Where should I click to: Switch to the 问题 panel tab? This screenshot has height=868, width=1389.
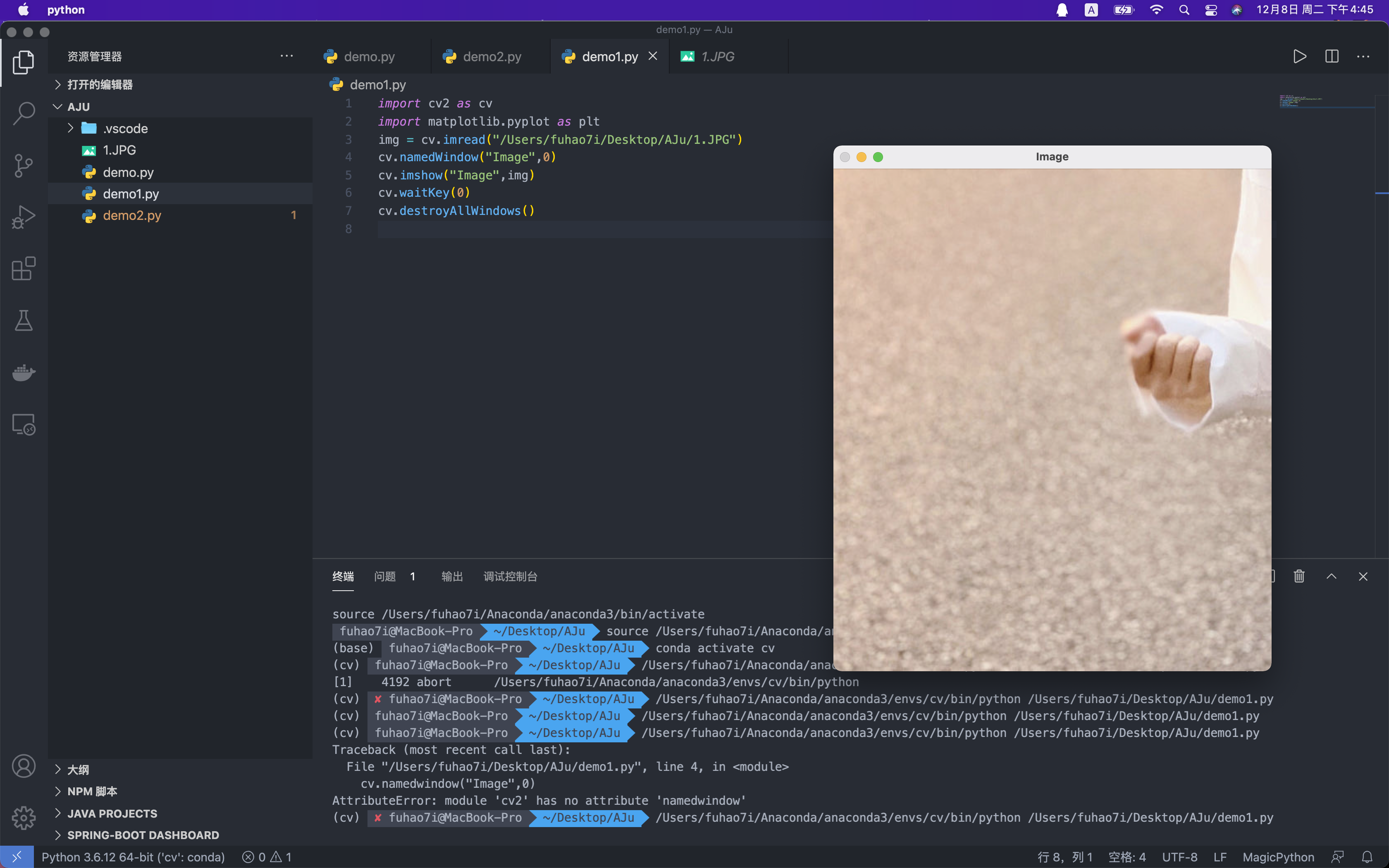pos(385,576)
